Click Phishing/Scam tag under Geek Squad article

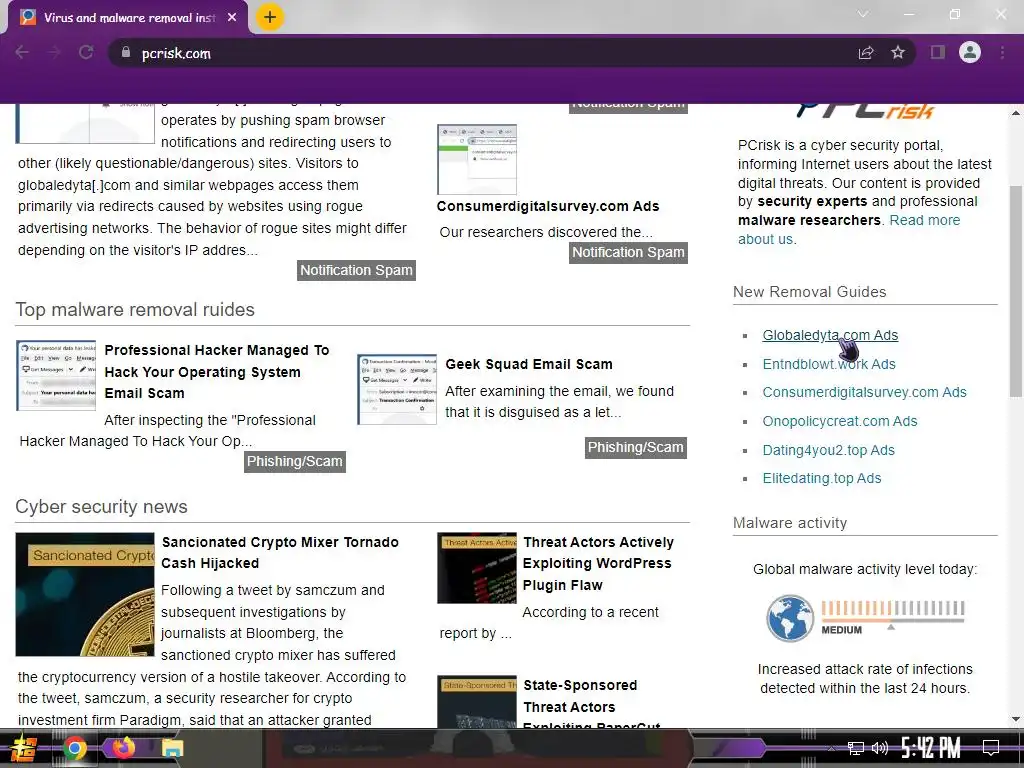pyautogui.click(x=635, y=447)
